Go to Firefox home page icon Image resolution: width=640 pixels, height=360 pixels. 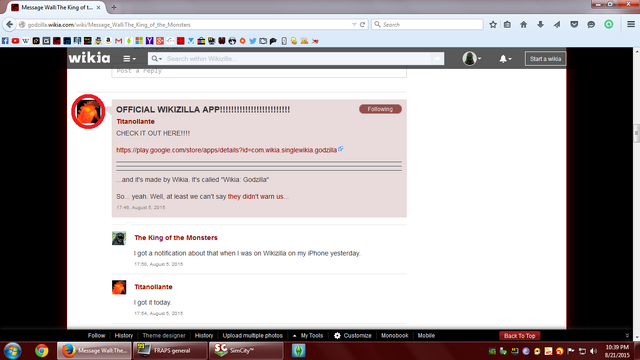524,24
